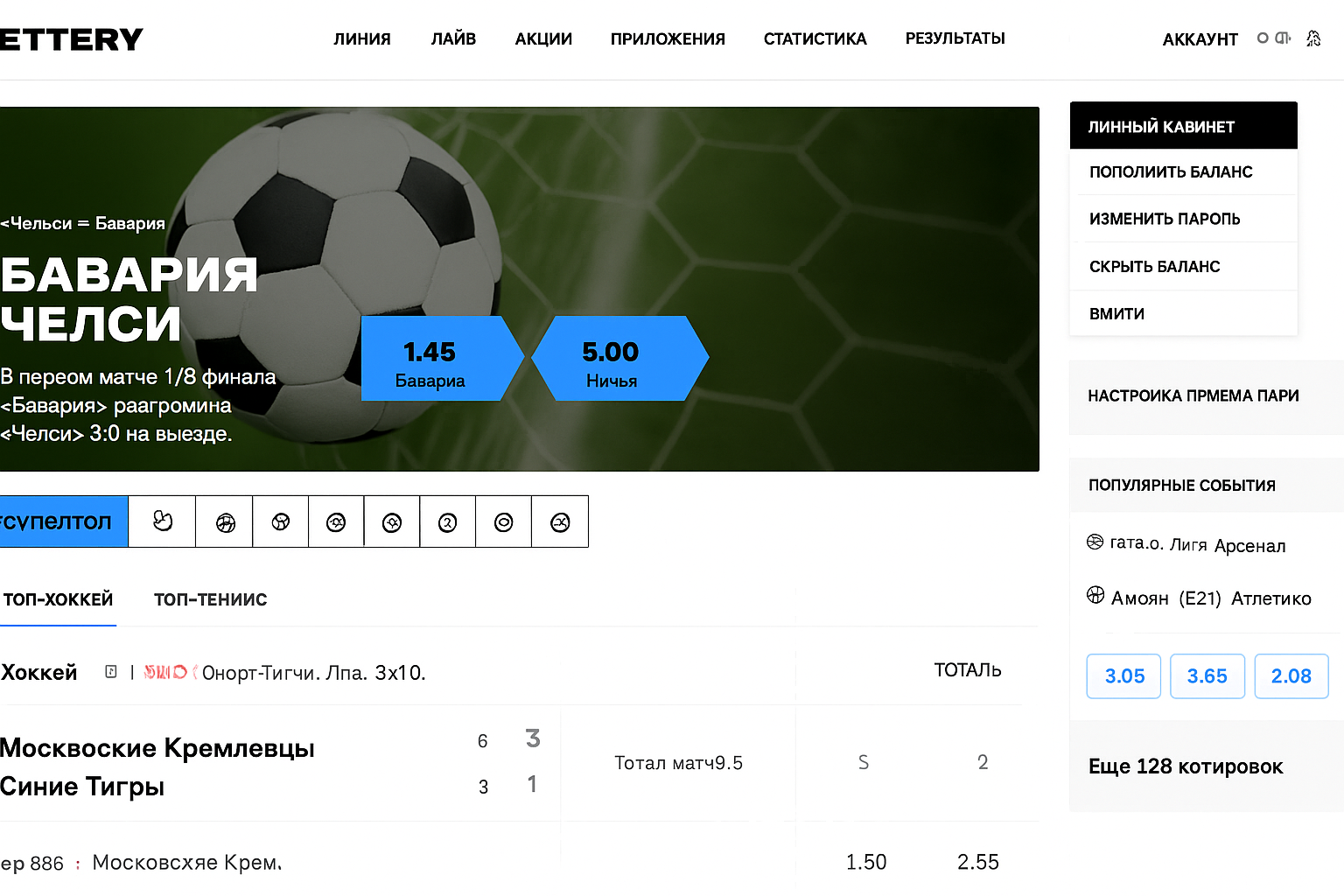1344x896 pixels.
Task: Switch to the ТОП-ТЕНИИС tab
Action: click(x=211, y=599)
